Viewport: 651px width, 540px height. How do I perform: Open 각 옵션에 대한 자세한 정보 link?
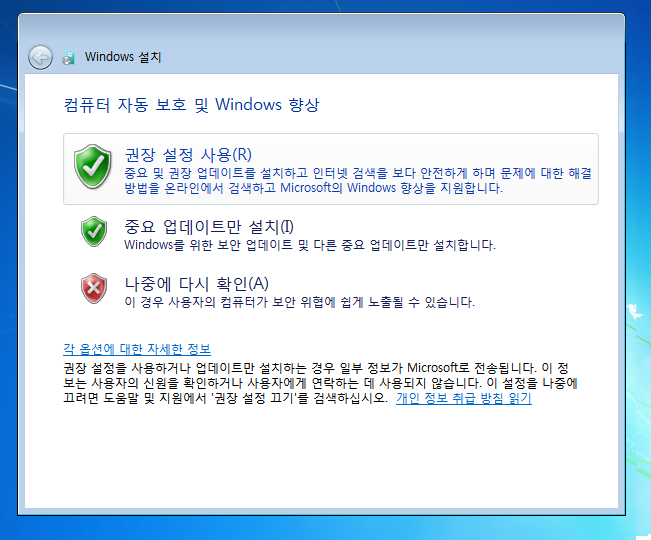tap(137, 349)
